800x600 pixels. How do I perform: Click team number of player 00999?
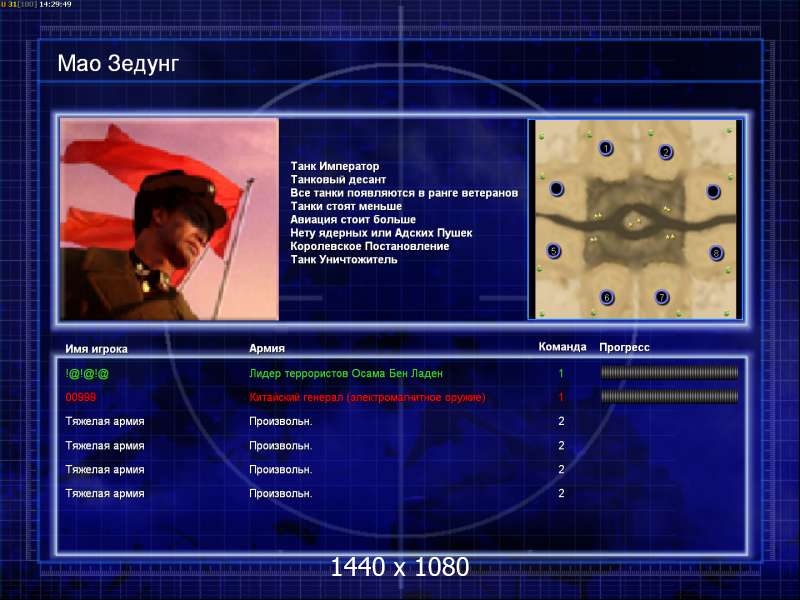pyautogui.click(x=561, y=397)
